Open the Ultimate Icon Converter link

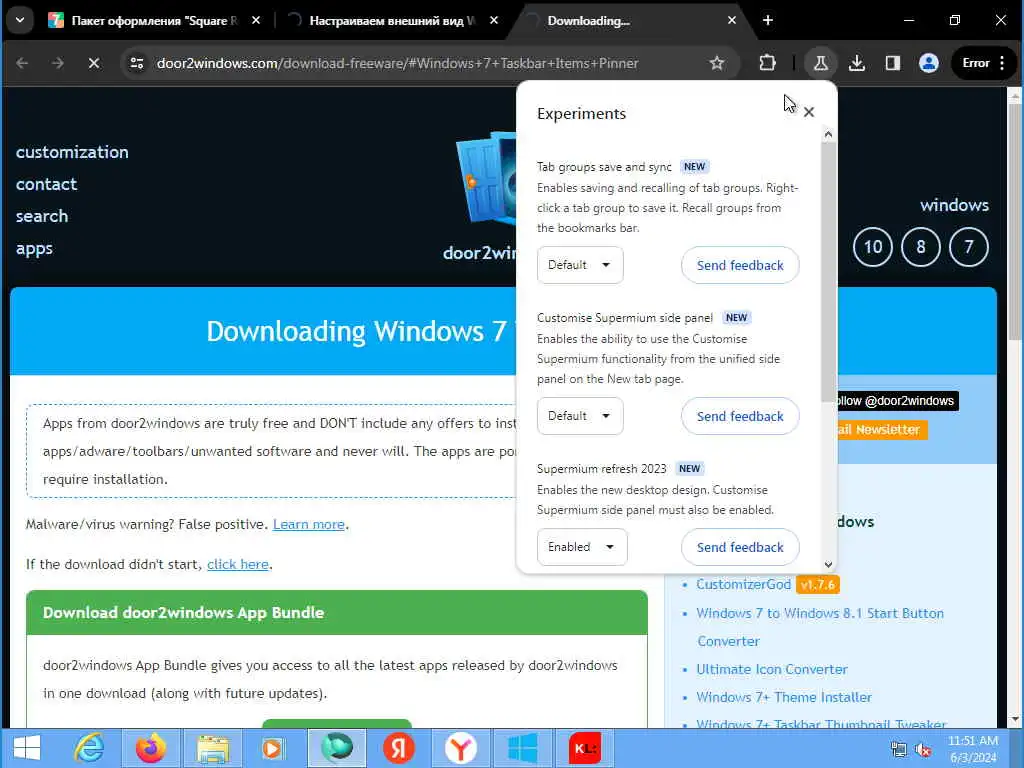point(772,669)
